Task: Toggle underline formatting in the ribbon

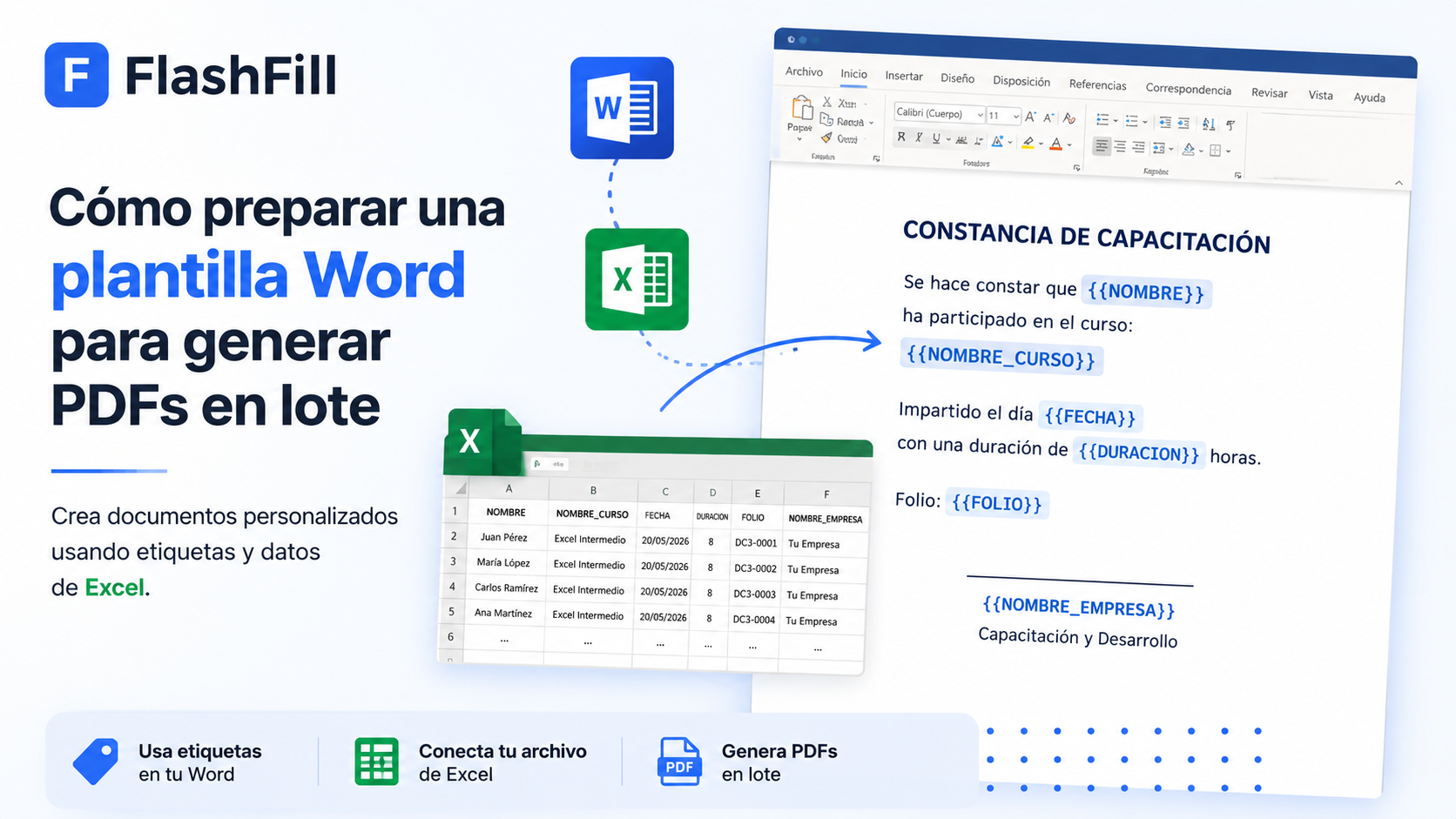Action: coord(936,138)
